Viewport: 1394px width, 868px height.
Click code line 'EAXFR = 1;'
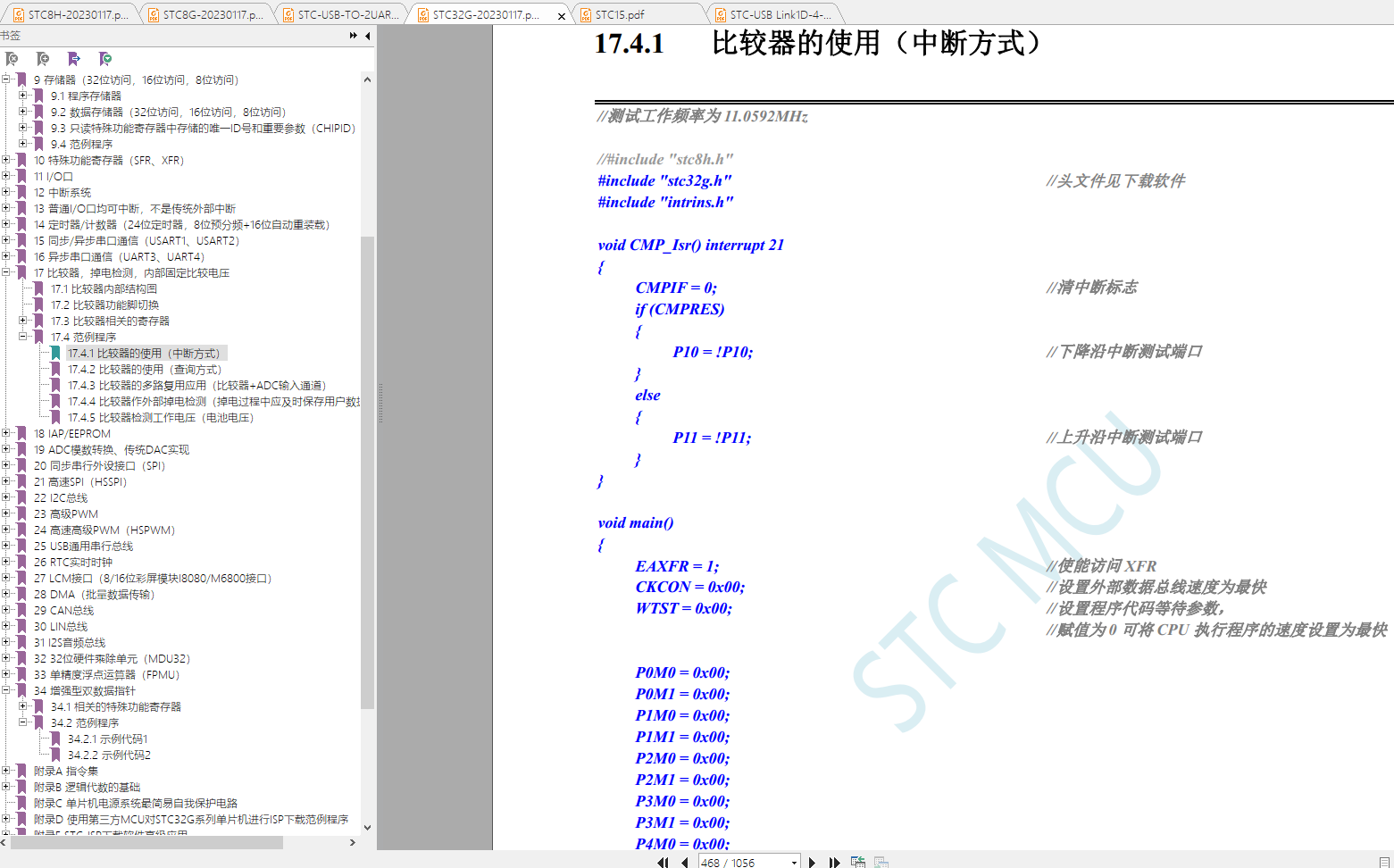(x=677, y=566)
